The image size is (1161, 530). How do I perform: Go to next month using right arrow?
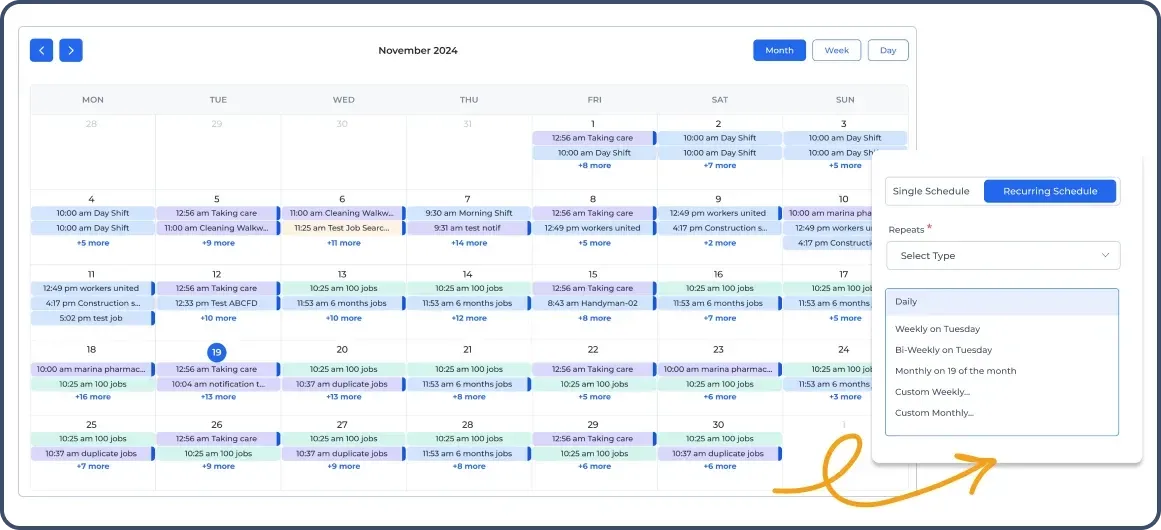[70, 50]
